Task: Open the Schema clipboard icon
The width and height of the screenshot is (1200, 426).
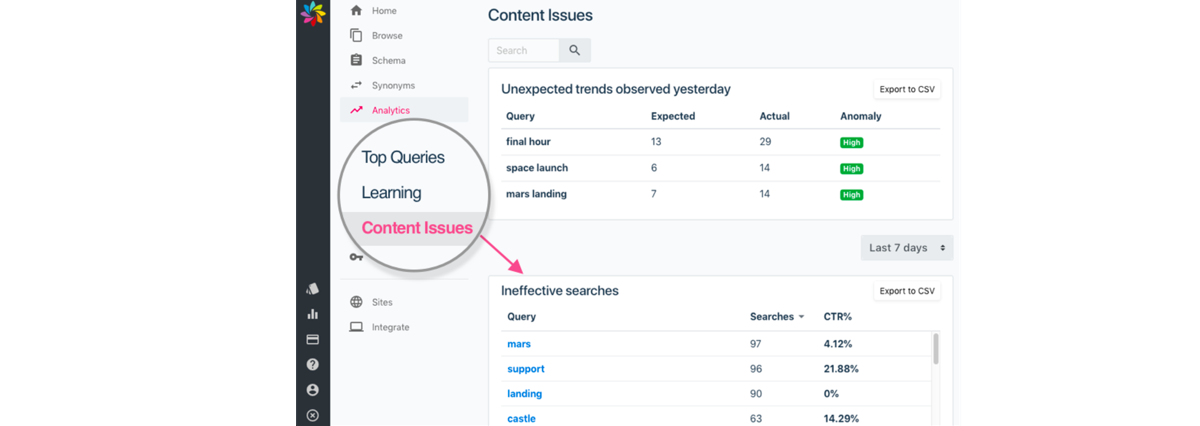Action: click(356, 60)
